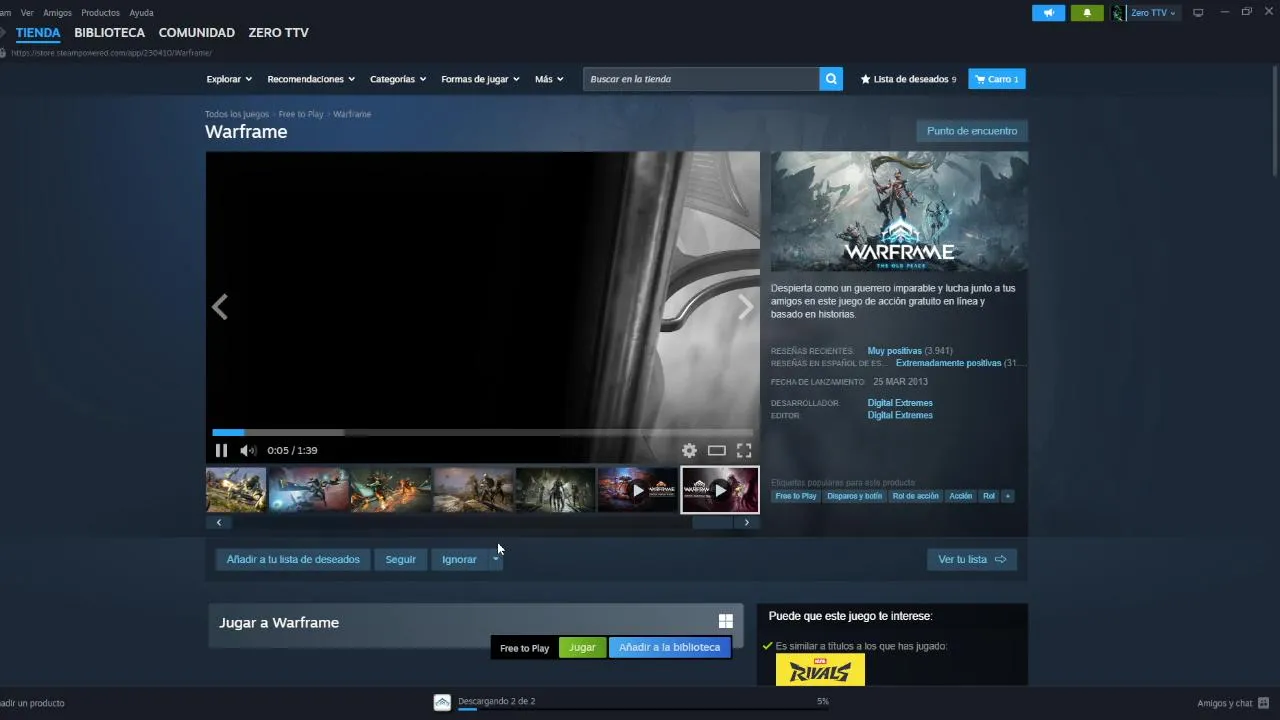Select the selected last video thumbnail
This screenshot has width=1280, height=720.
click(x=720, y=490)
